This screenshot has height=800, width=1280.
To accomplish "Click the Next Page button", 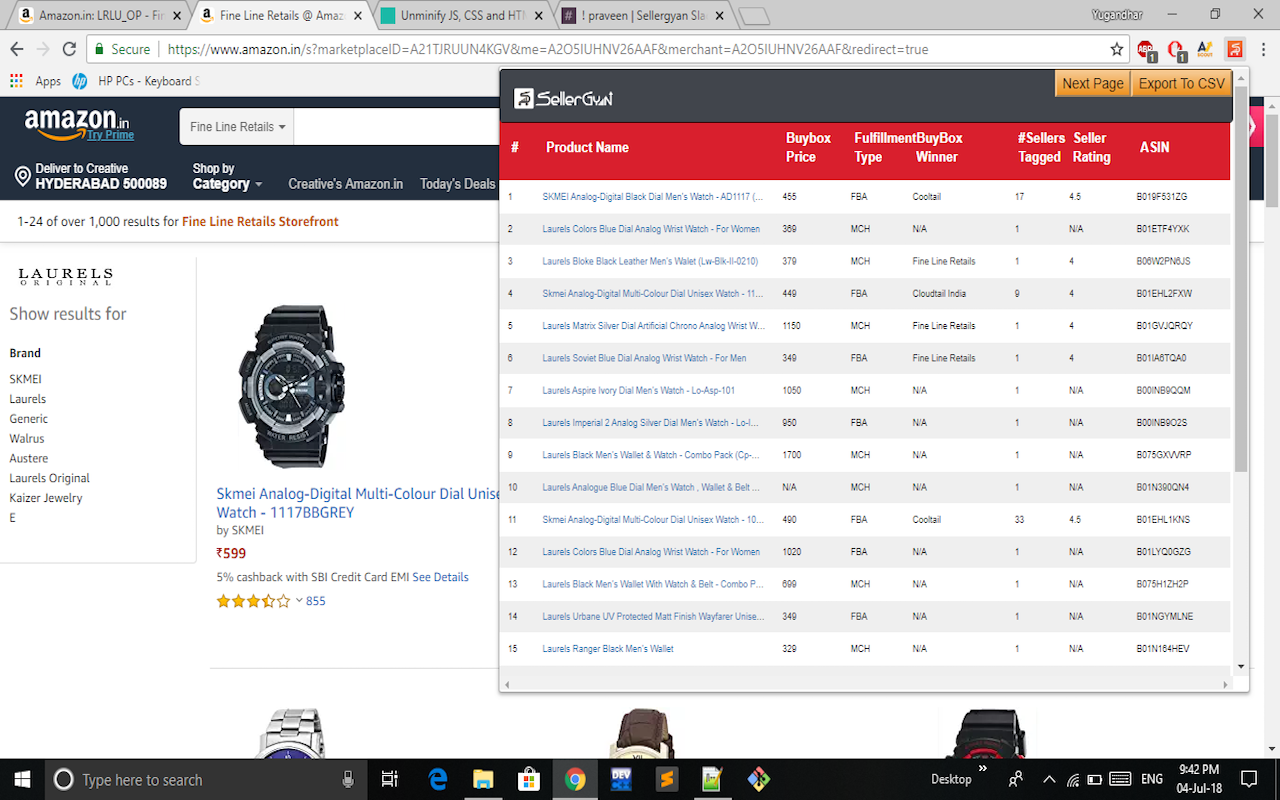I will point(1092,84).
